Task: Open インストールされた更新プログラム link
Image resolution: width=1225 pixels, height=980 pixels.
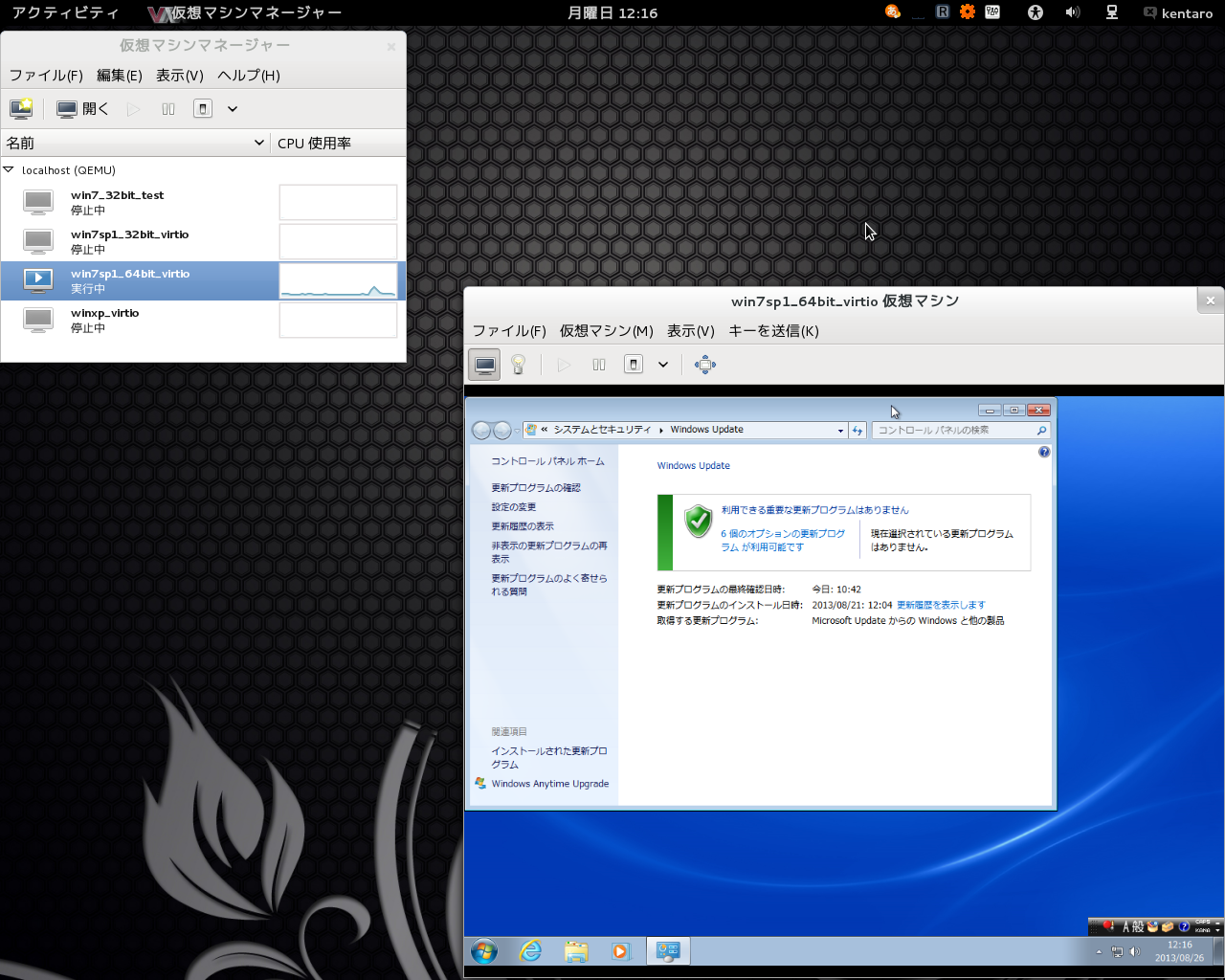Action: click(549, 758)
